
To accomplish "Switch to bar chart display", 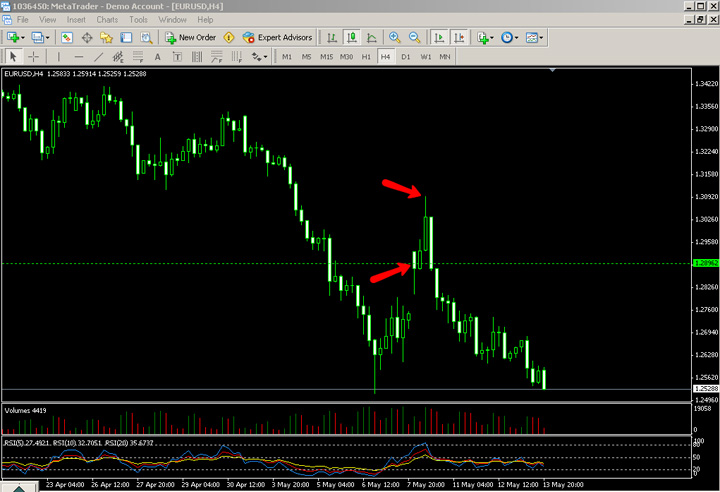I will (332, 37).
